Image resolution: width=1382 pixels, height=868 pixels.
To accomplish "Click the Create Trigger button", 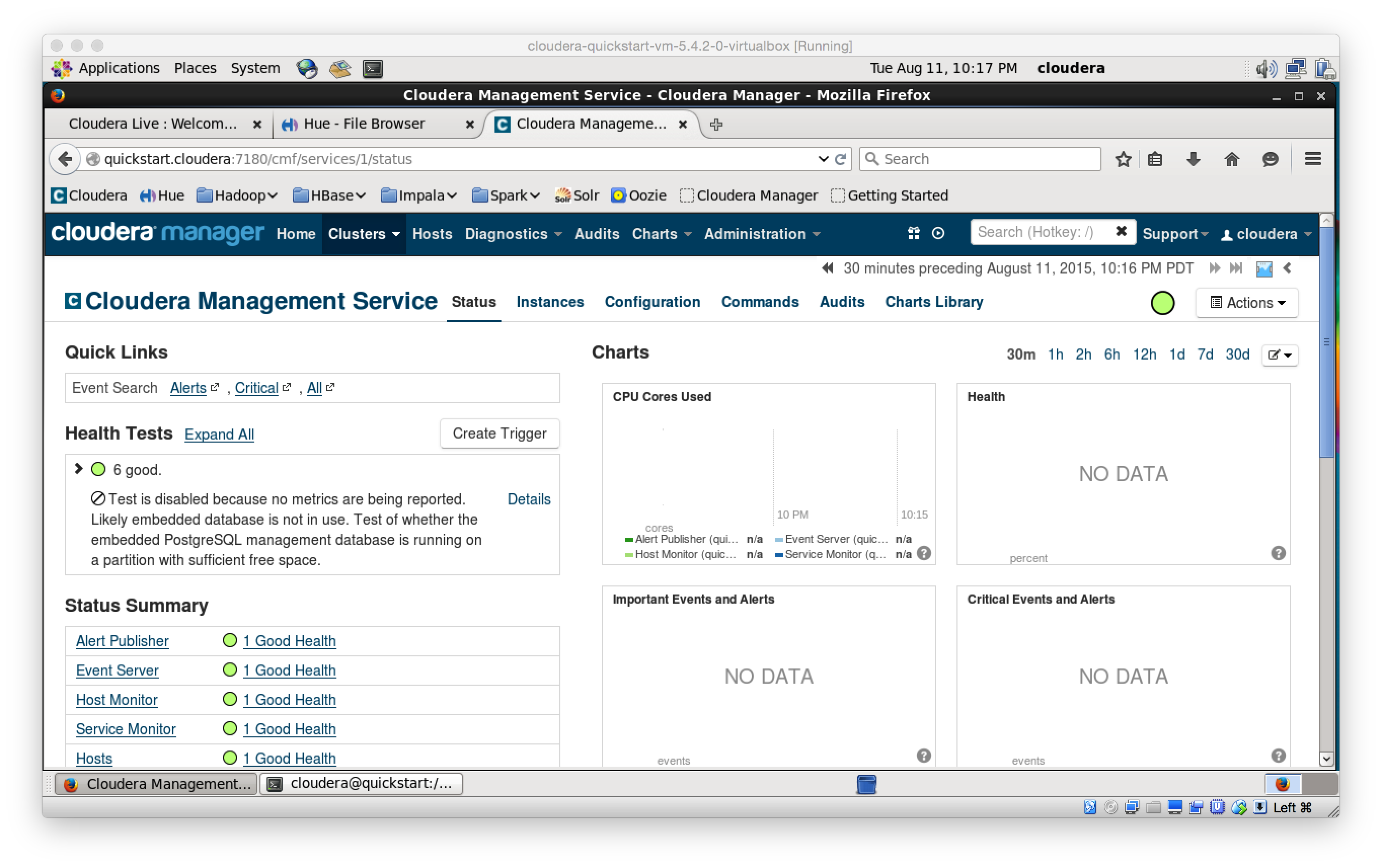I will click(x=500, y=433).
